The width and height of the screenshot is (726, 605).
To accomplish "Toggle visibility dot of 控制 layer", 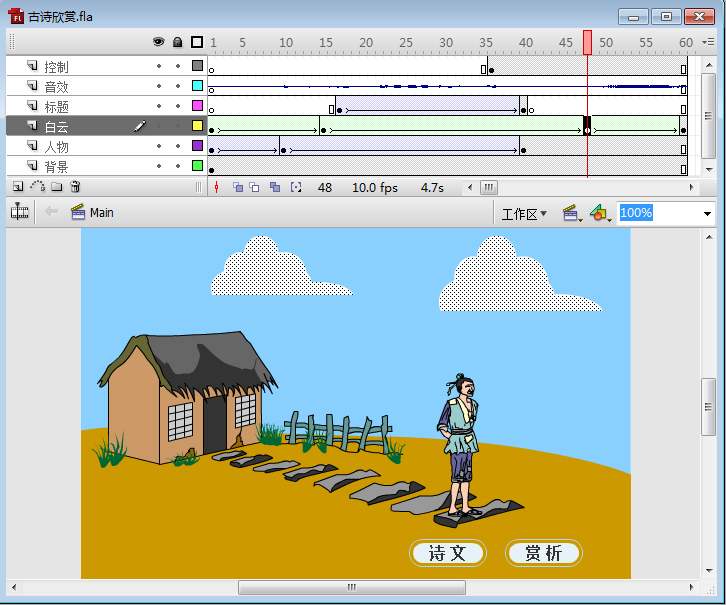I will click(x=159, y=66).
